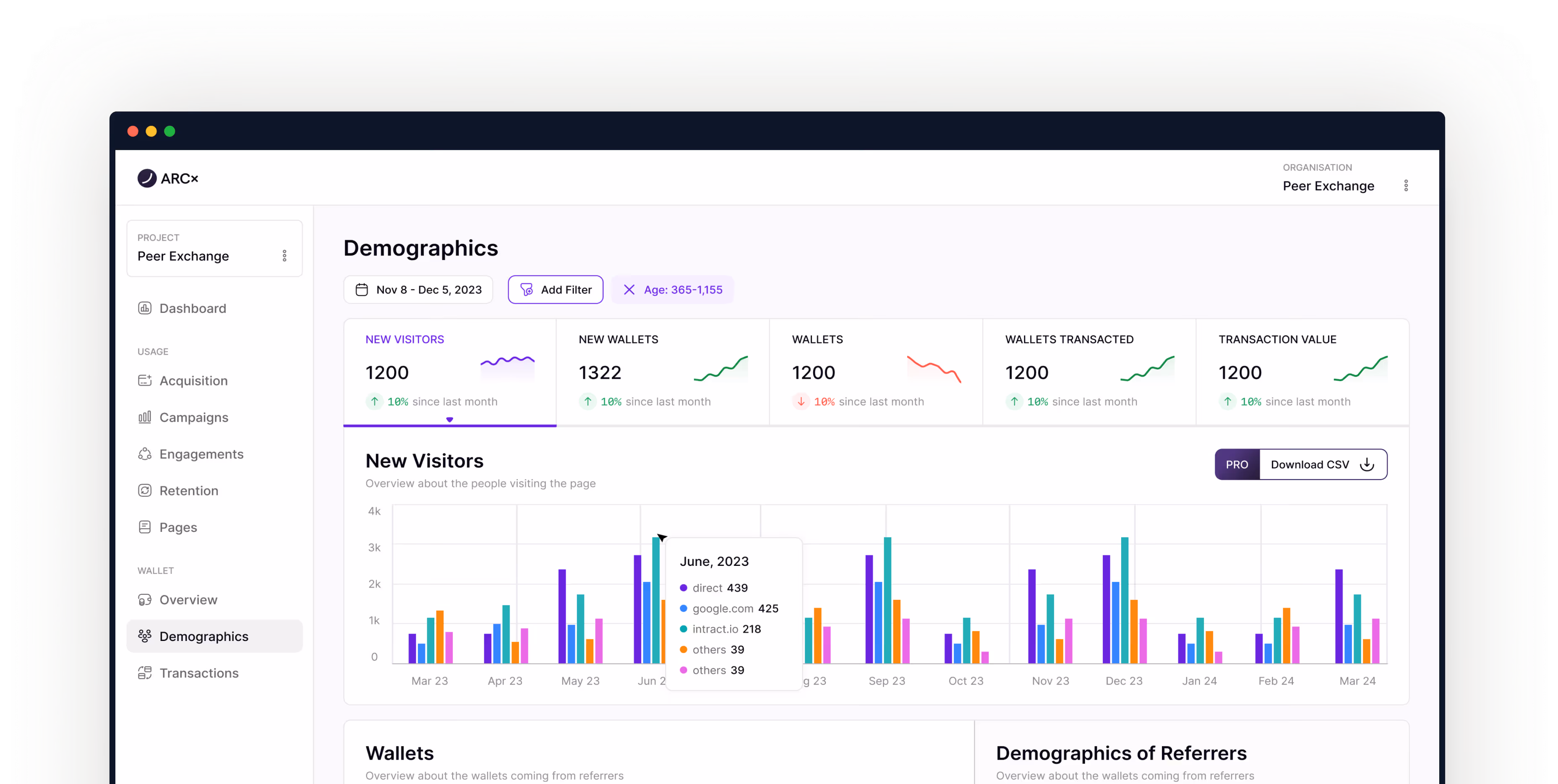Click the Engagements sidebar icon
Screen dimensions: 1558x784
pyautogui.click(x=144, y=454)
